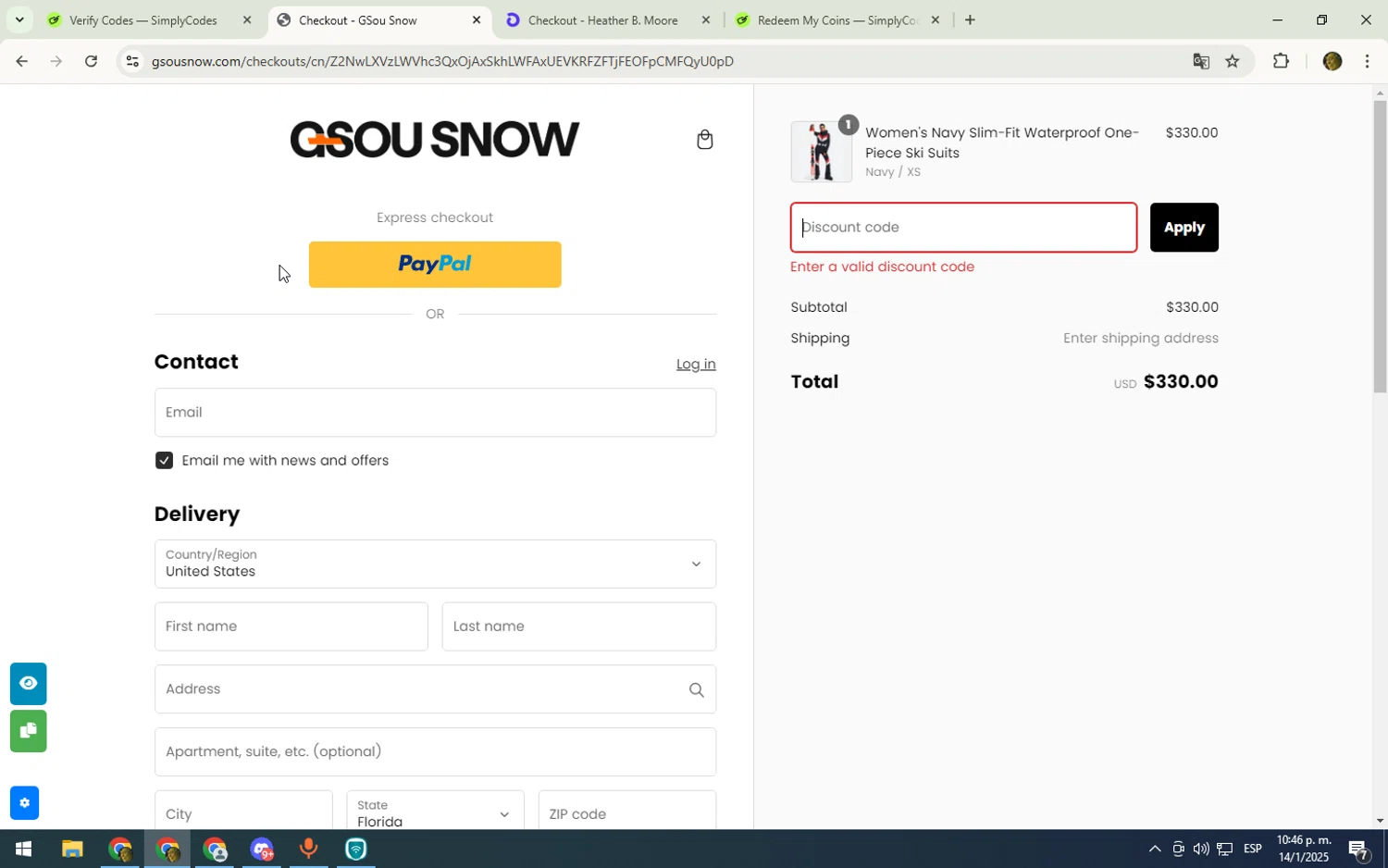Click the ESP language indicator
This screenshot has width=1388, height=868.
tap(1253, 849)
